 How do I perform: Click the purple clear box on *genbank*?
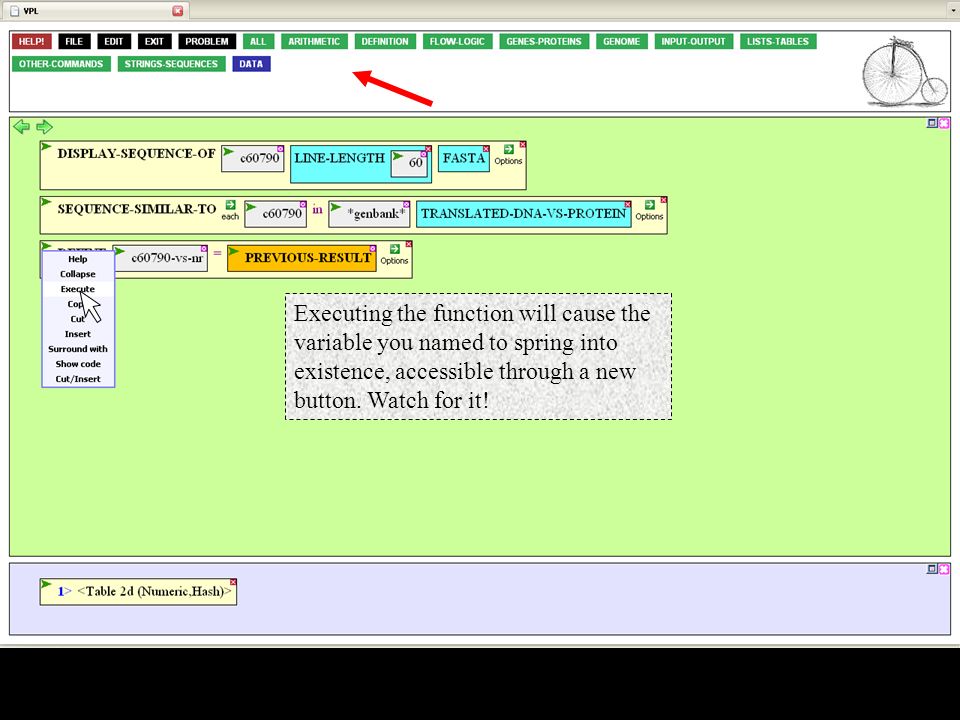(x=407, y=204)
